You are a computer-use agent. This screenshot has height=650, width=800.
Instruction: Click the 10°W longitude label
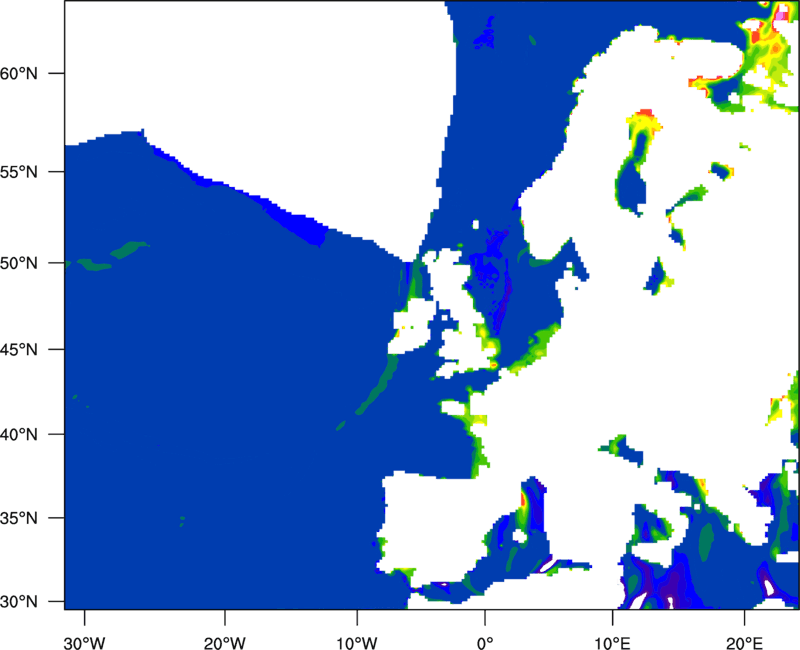pos(357,643)
